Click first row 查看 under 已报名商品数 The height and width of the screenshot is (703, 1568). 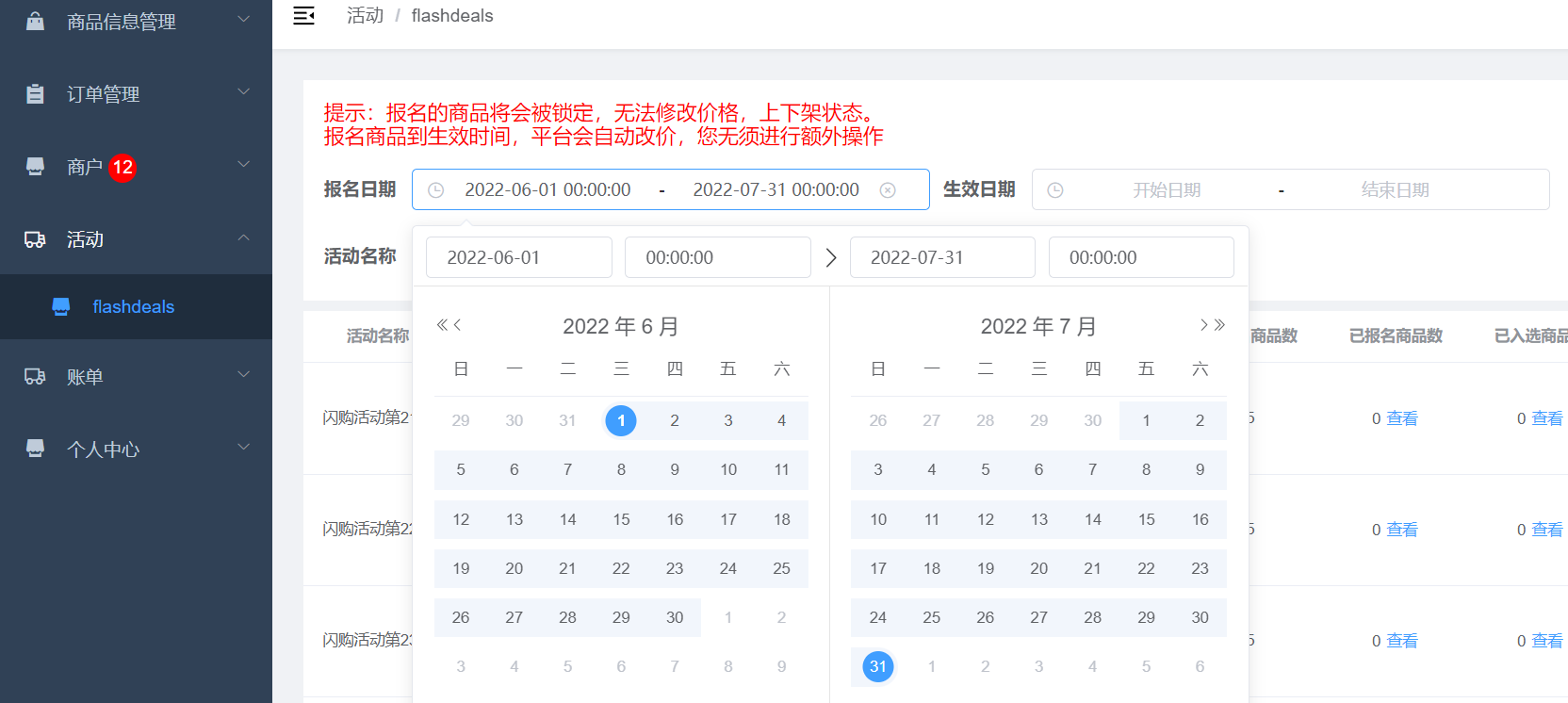click(x=1402, y=418)
